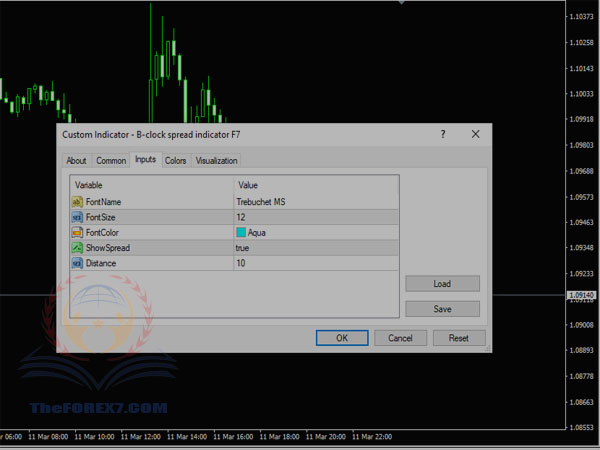Select the FontColor variable label
The height and width of the screenshot is (450, 600).
point(102,232)
